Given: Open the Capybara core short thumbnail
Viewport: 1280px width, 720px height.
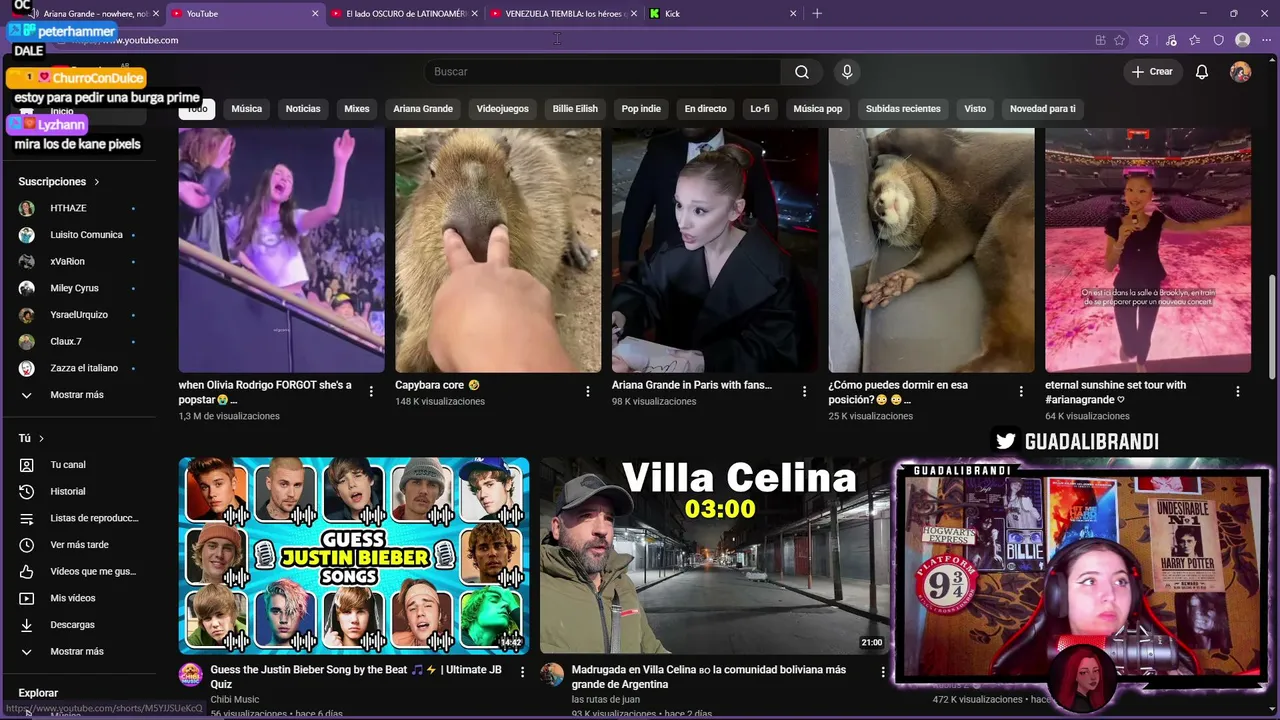Looking at the screenshot, I should (x=498, y=250).
